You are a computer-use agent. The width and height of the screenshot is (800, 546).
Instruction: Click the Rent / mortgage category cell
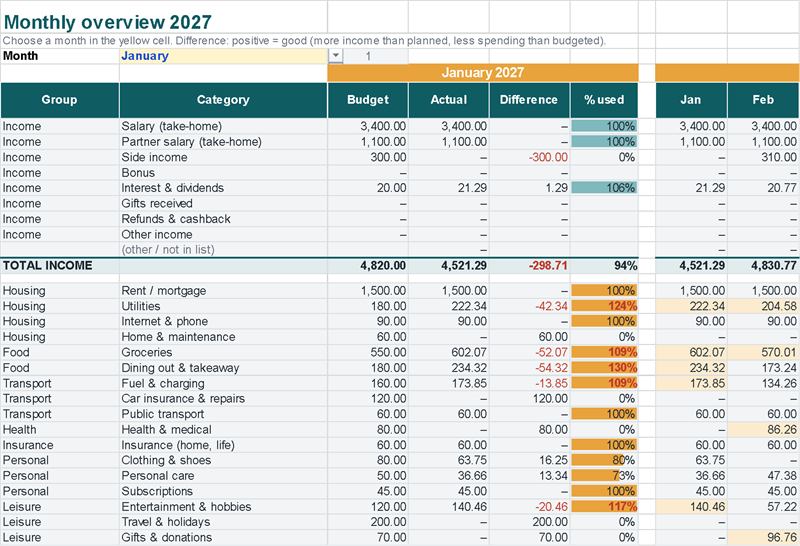click(223, 291)
